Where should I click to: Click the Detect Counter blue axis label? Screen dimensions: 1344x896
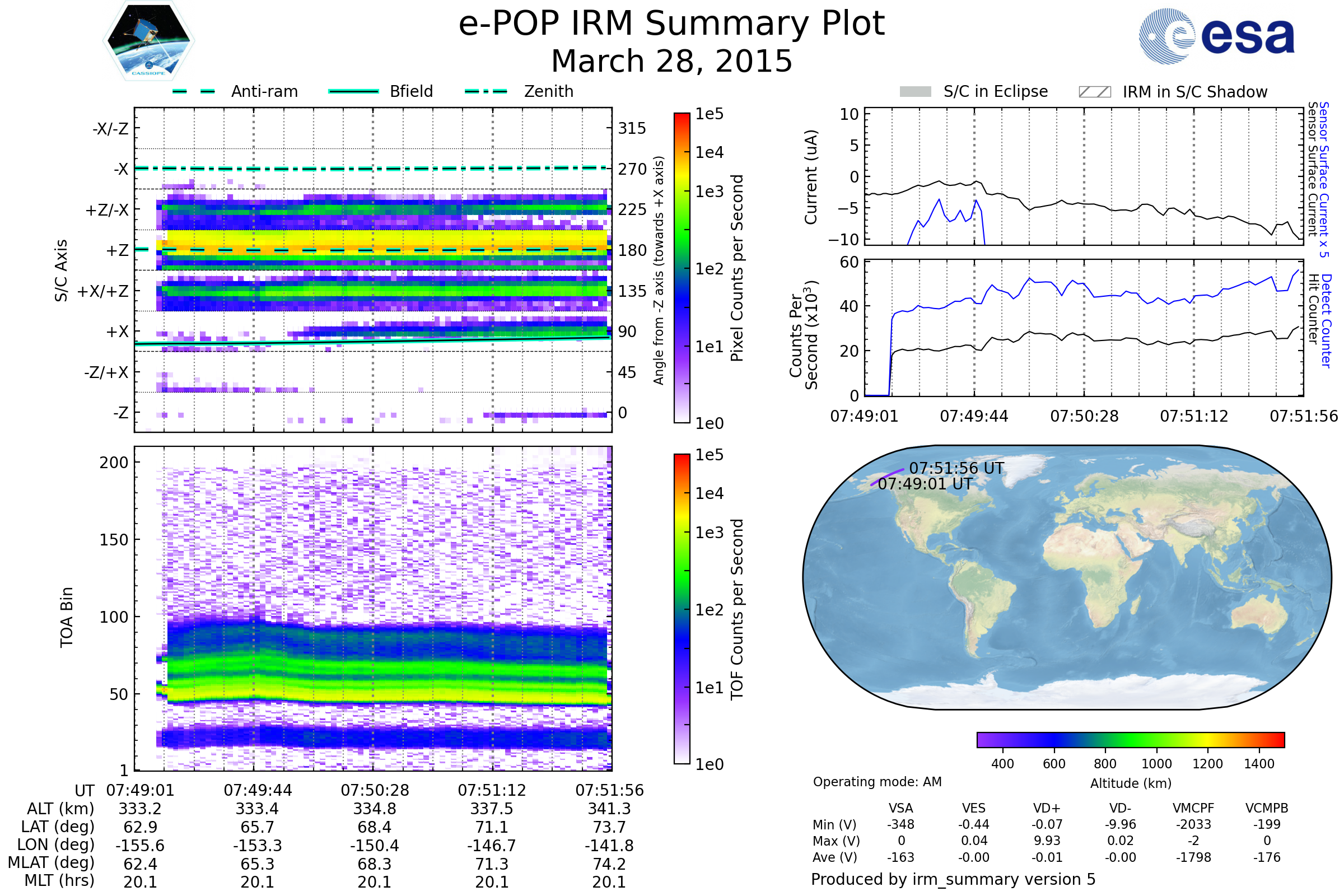pos(1326,320)
